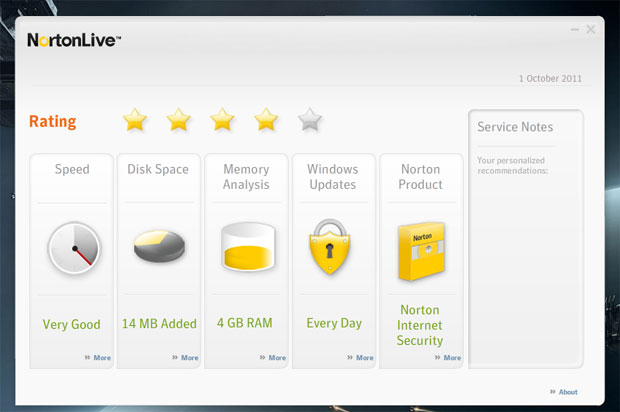
Task: Click the yellow Norton product box icon
Action: click(421, 251)
